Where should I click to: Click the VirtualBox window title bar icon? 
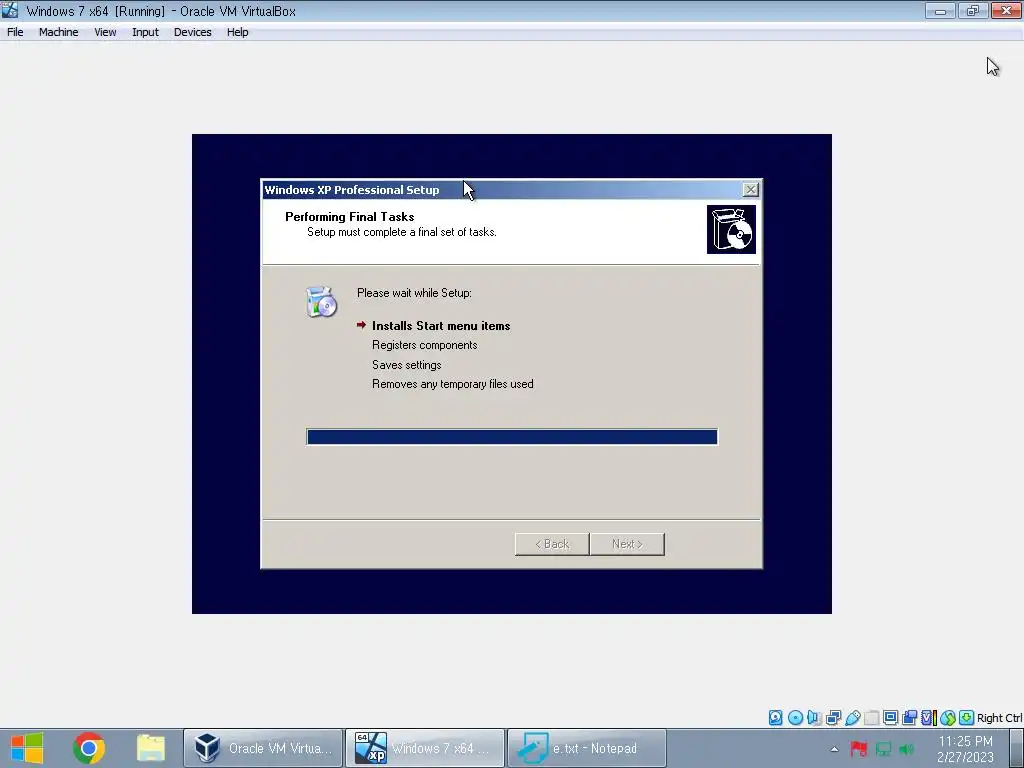[x=10, y=10]
